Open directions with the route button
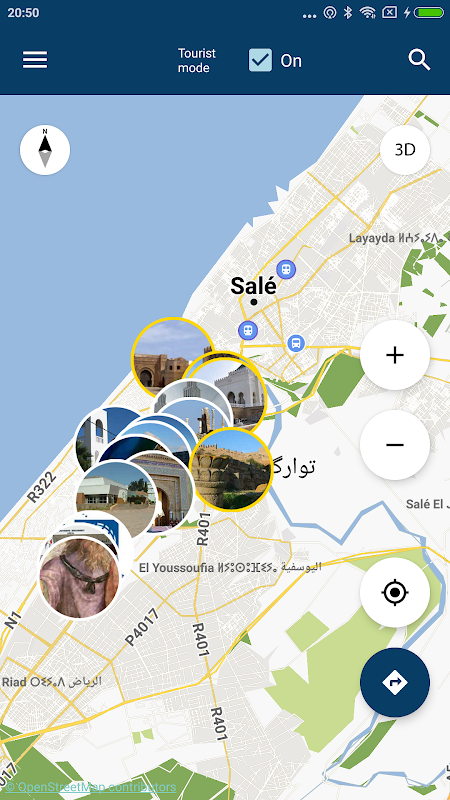450x800 pixels. [395, 683]
